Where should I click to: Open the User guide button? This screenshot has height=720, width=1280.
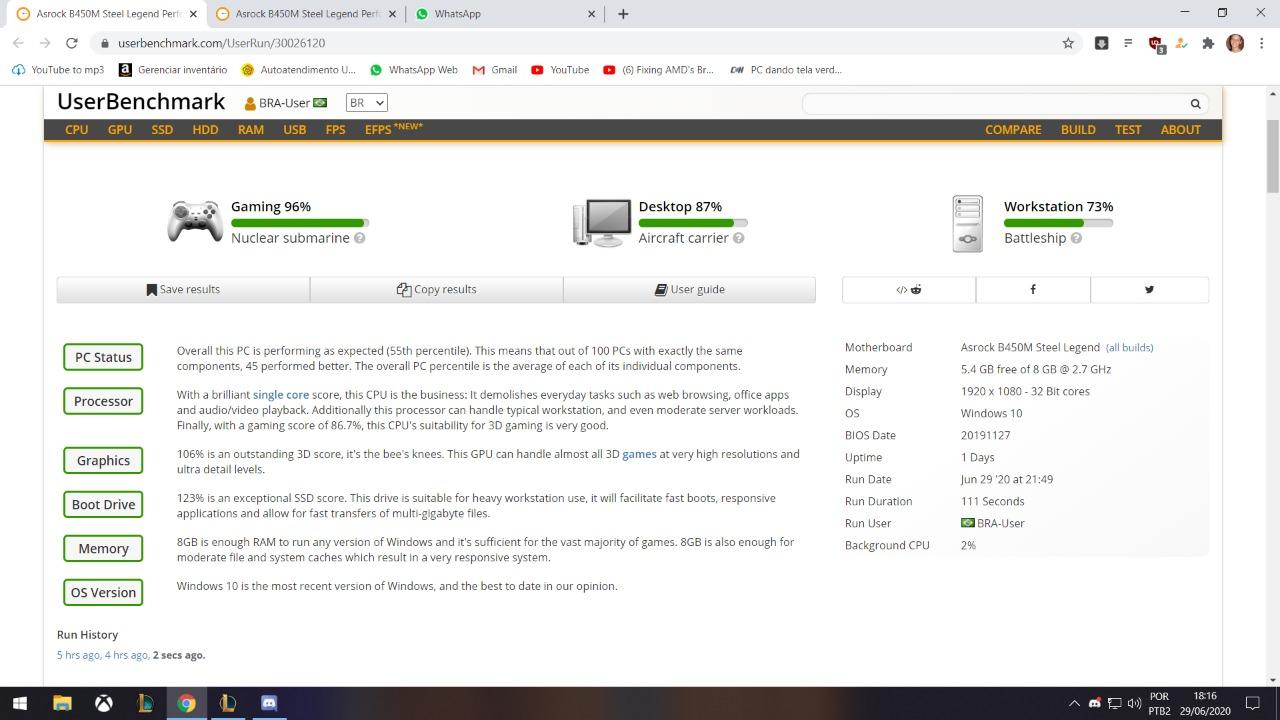pyautogui.click(x=689, y=289)
